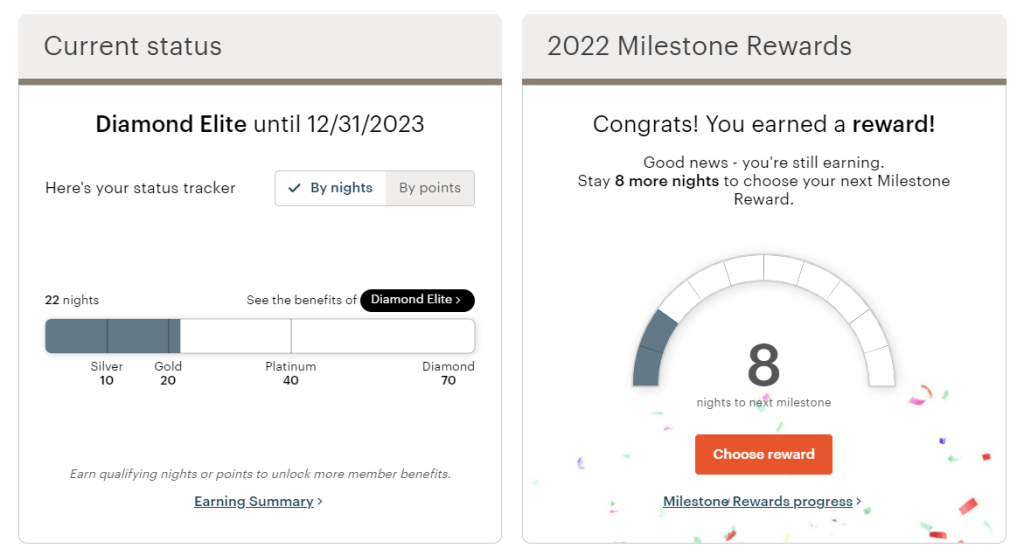Switch status tracker to By points
Screen dimensions: 1024x555
(430, 188)
